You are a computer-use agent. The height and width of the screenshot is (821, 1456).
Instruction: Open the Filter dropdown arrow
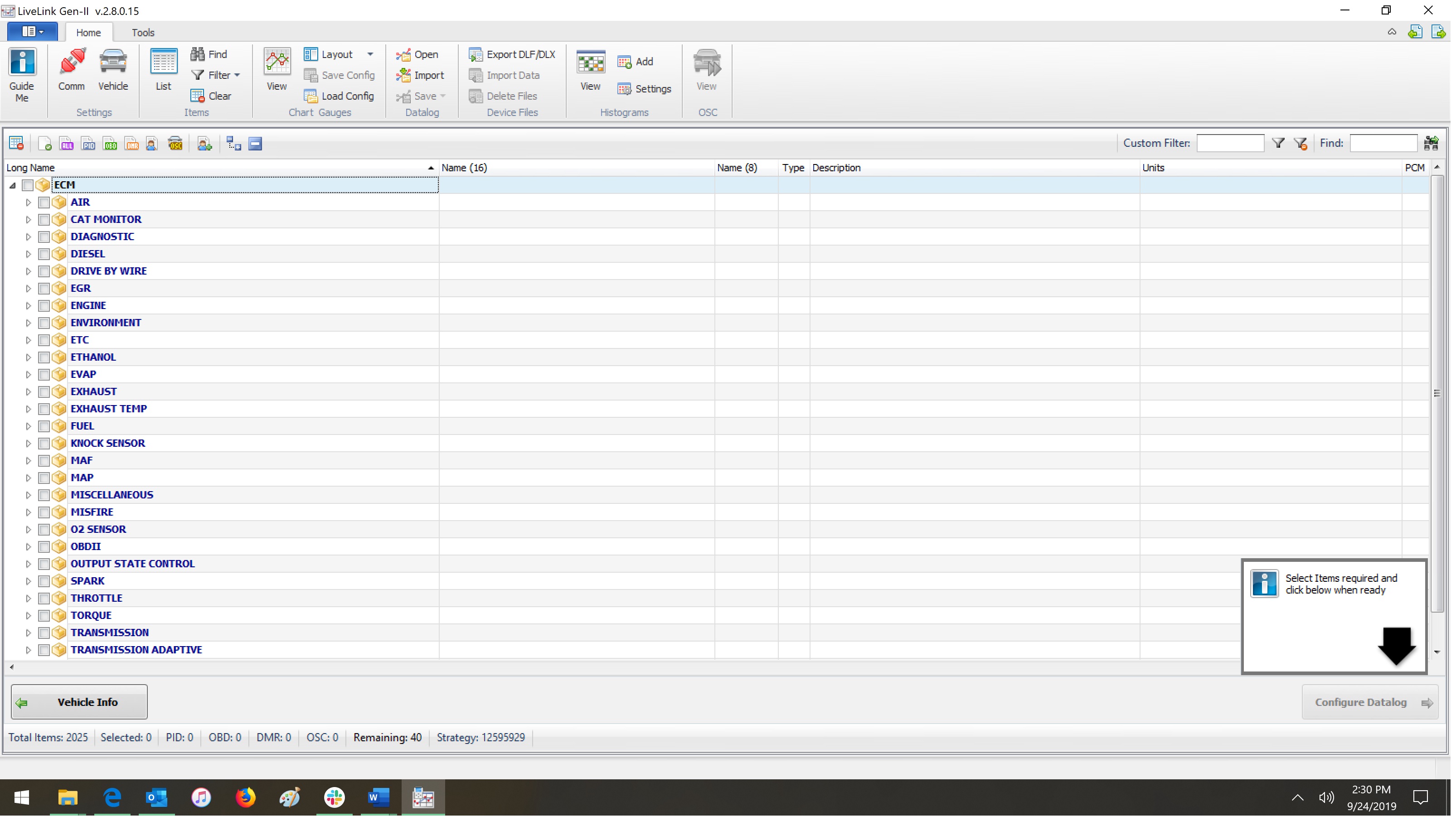click(x=238, y=75)
